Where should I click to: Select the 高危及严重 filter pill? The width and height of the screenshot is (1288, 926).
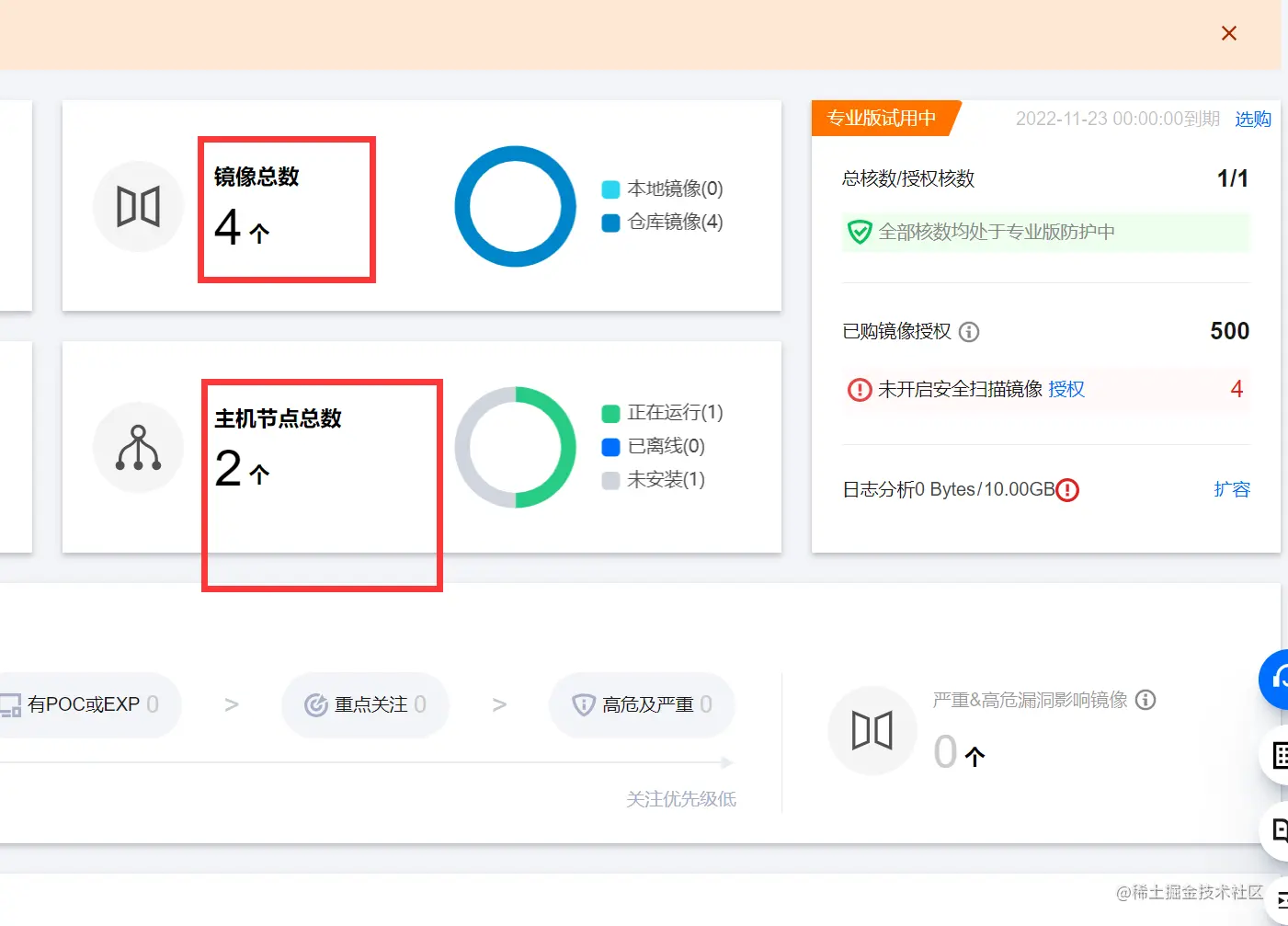click(642, 705)
